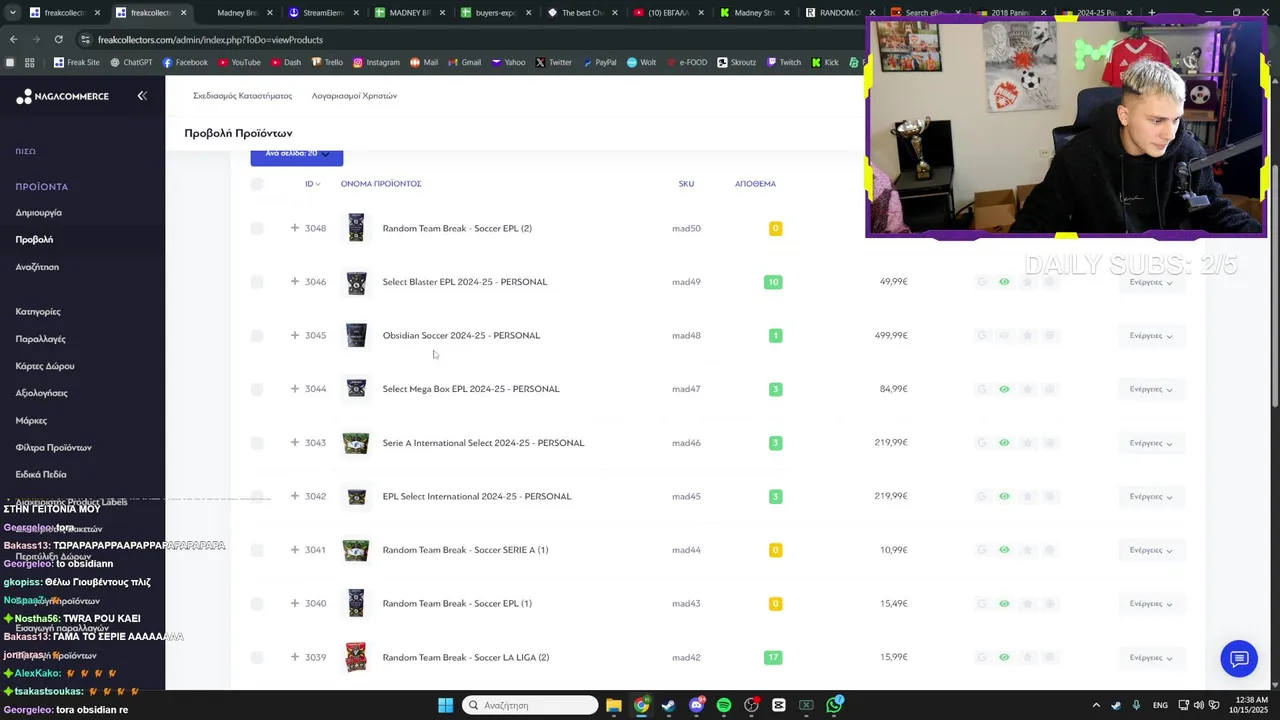
Task: Open File Explorer from the taskbar
Action: coord(613,705)
